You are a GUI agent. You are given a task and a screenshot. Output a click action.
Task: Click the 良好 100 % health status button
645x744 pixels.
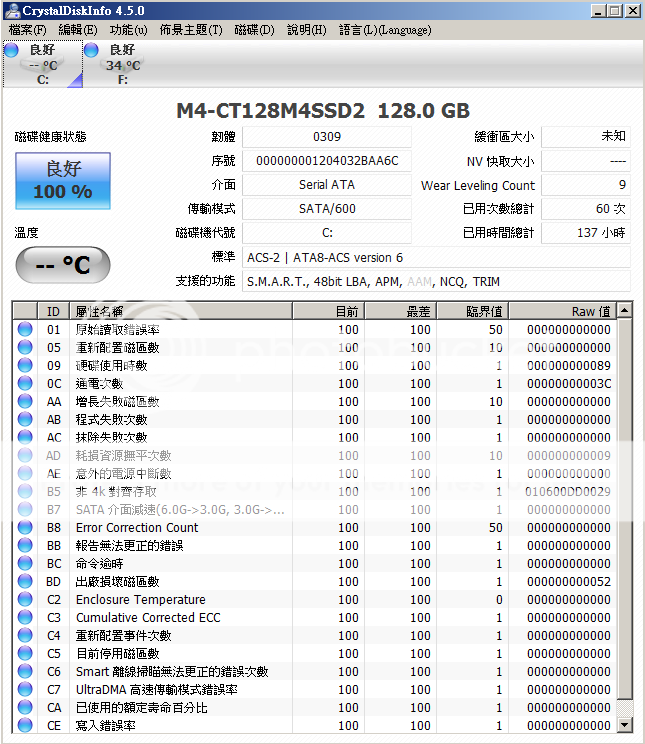pyautogui.click(x=62, y=180)
